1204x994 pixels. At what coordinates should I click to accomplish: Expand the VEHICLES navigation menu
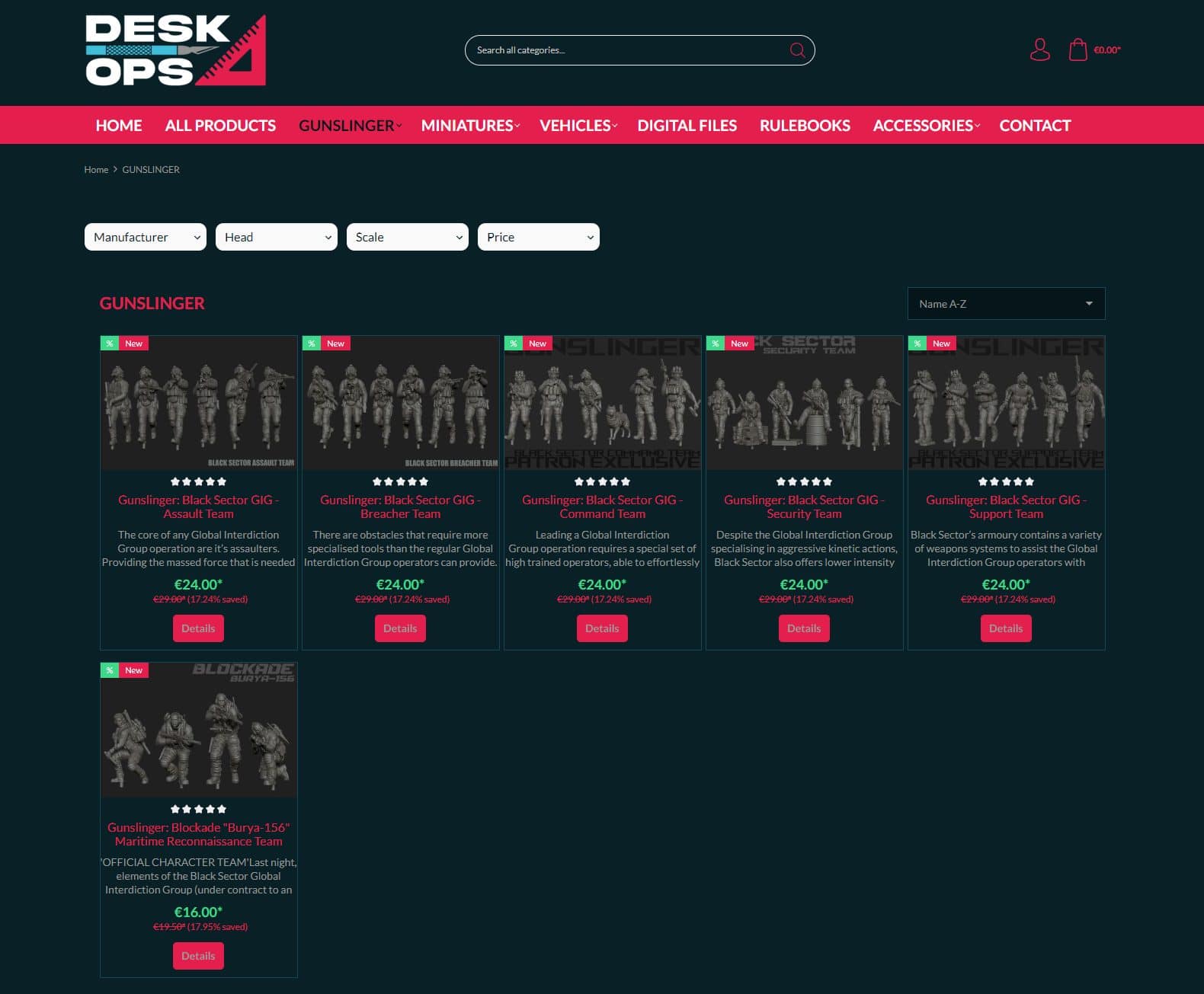click(578, 126)
